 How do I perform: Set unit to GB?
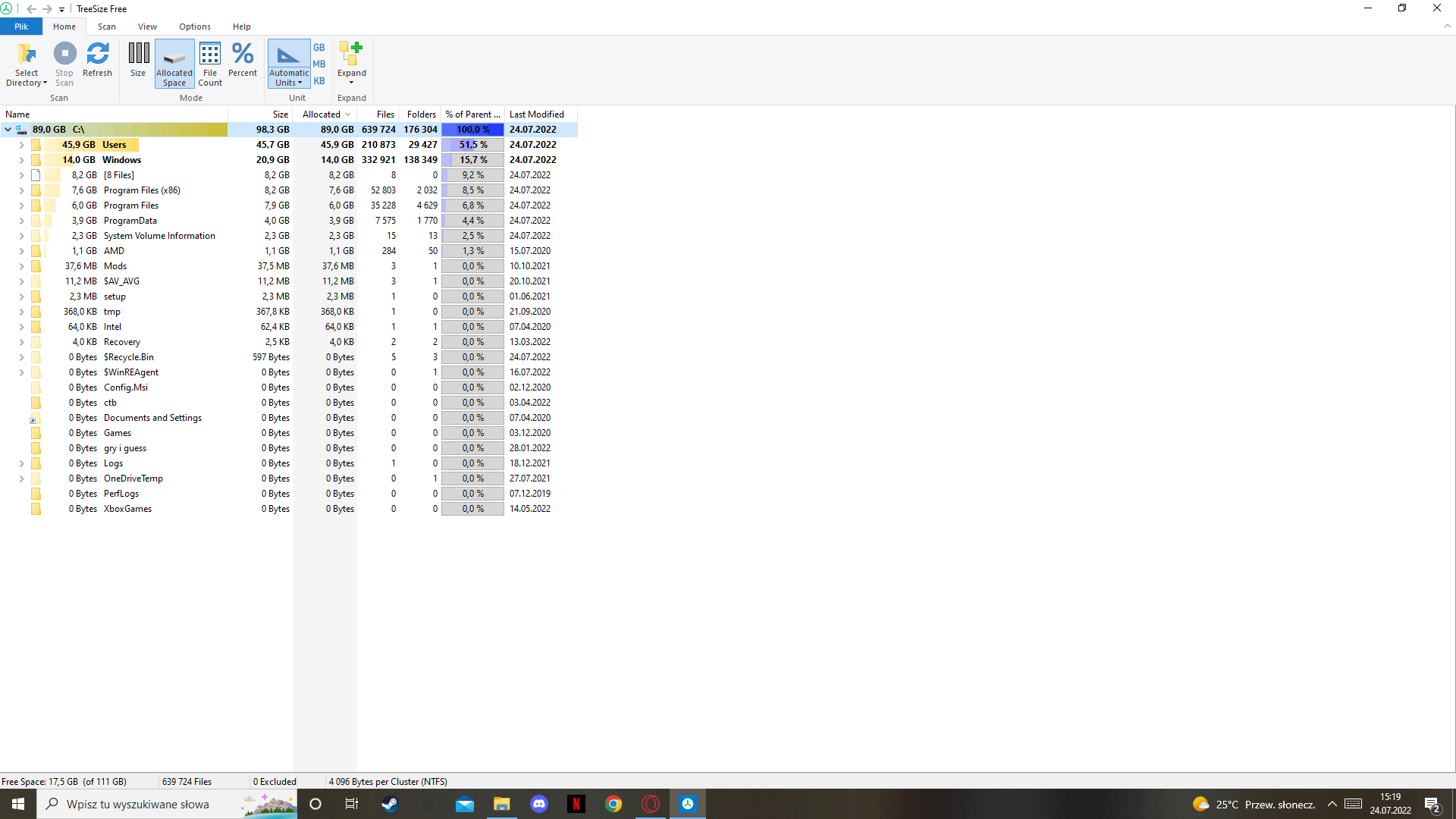(x=319, y=47)
